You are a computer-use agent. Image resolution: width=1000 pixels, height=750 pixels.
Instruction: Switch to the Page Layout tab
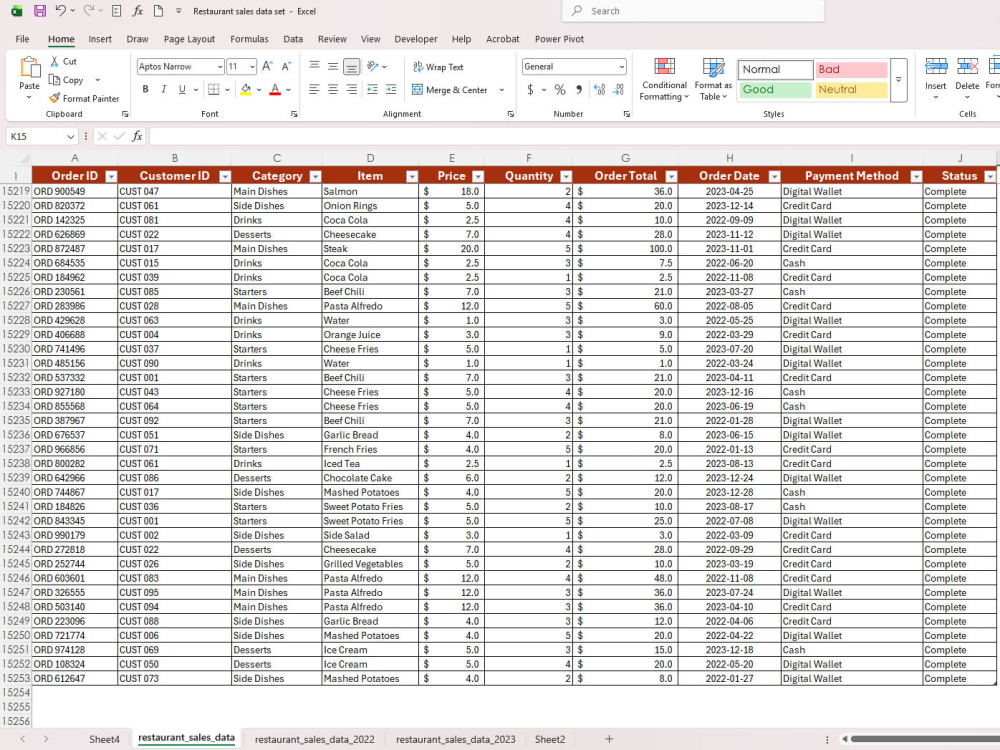click(189, 39)
